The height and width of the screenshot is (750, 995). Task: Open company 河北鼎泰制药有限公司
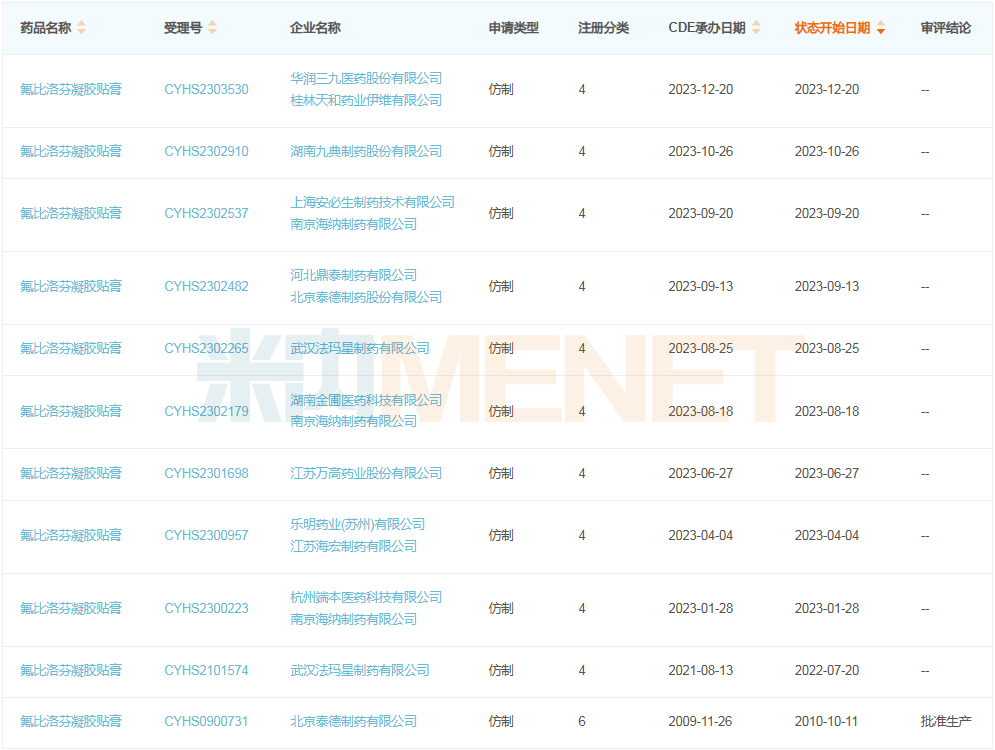click(x=353, y=275)
